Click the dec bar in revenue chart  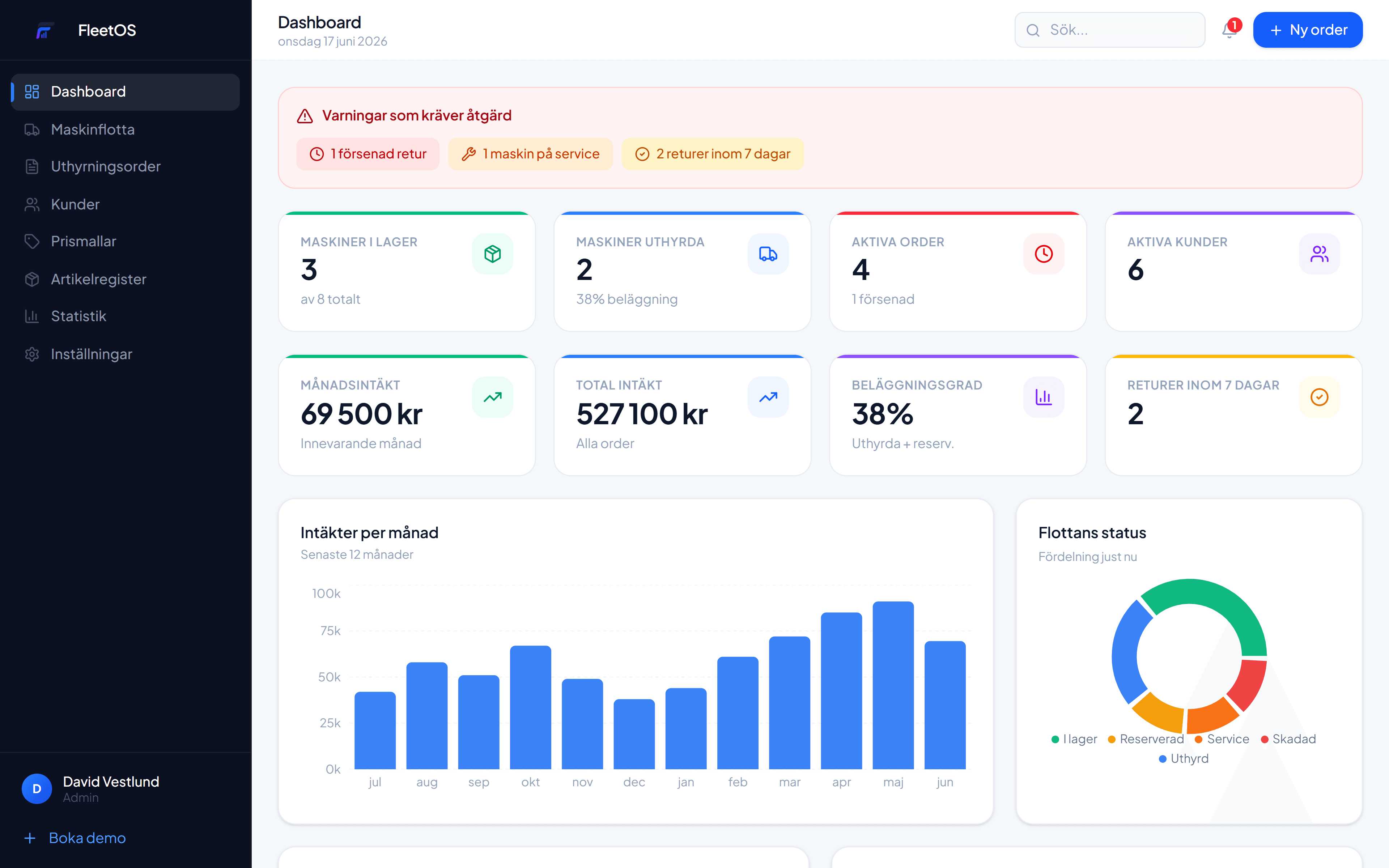pyautogui.click(x=634, y=734)
